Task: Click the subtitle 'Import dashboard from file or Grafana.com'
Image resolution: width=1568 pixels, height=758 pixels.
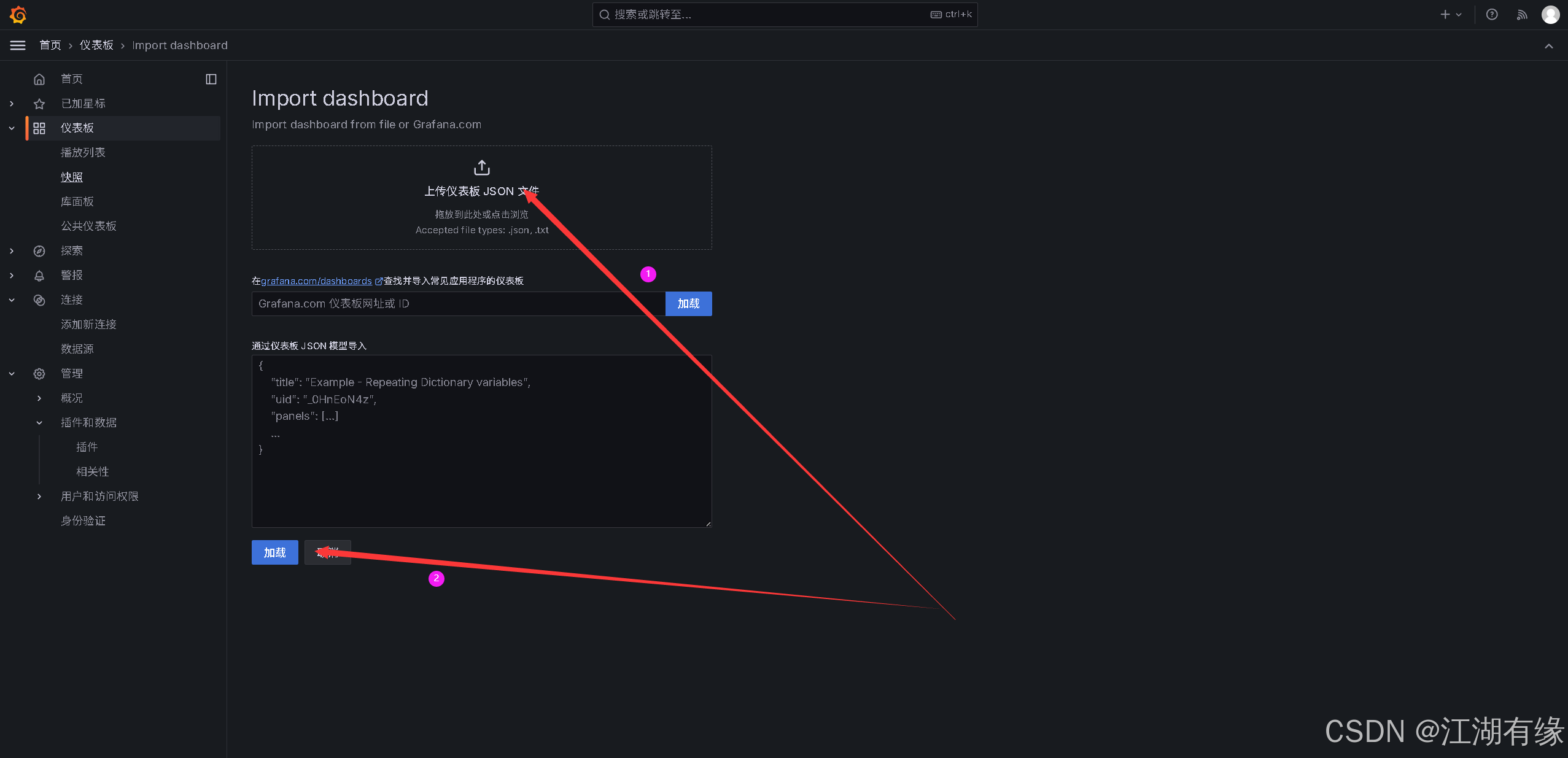Action: coord(367,125)
